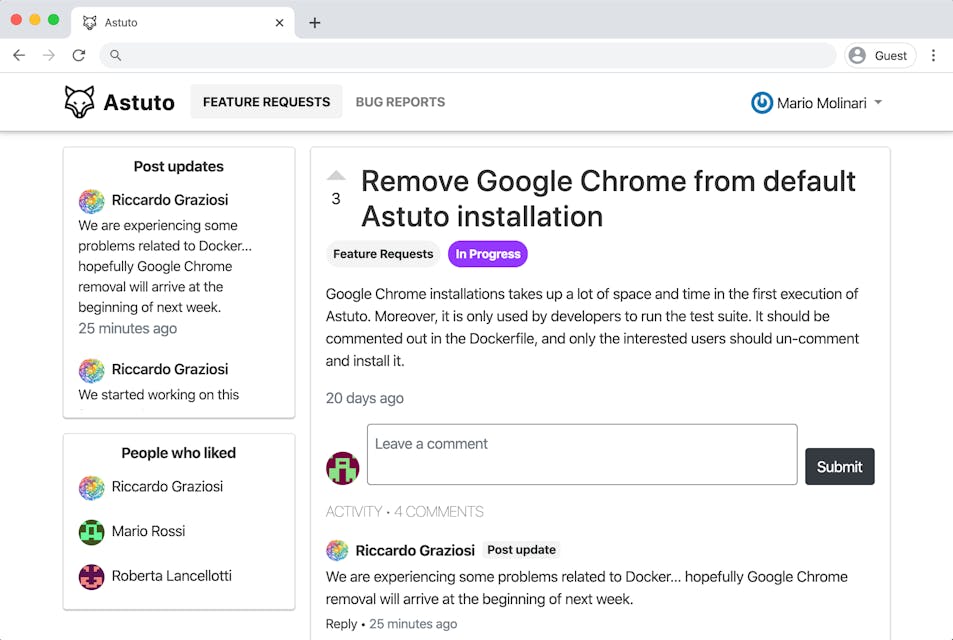Close the Astuto browser tab
The width and height of the screenshot is (953, 640).
coord(279,22)
